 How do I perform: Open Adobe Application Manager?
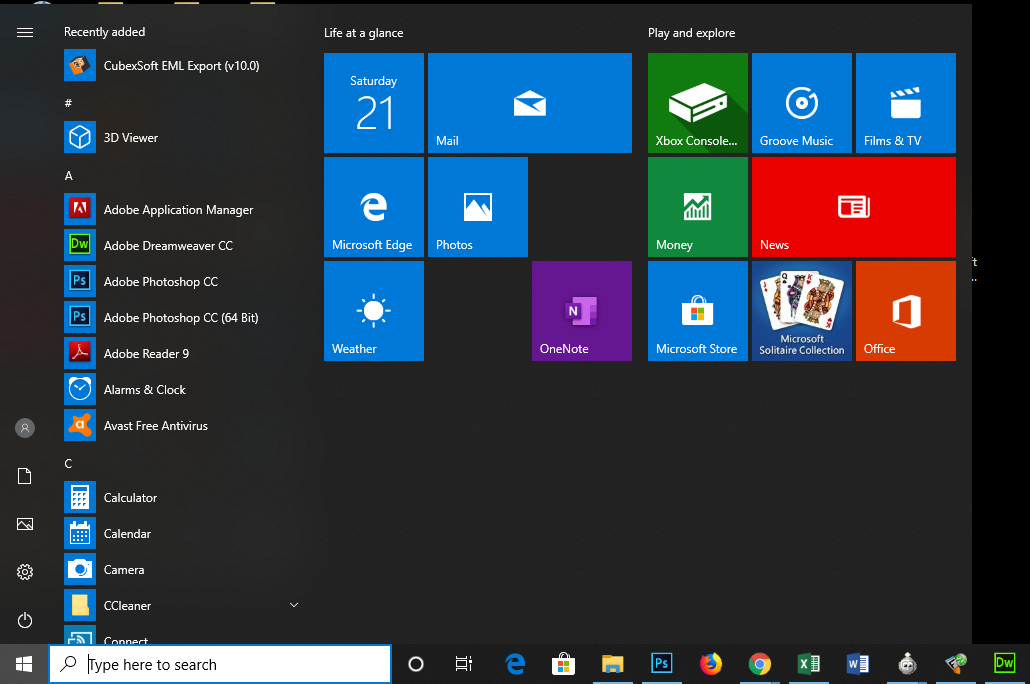[182, 210]
